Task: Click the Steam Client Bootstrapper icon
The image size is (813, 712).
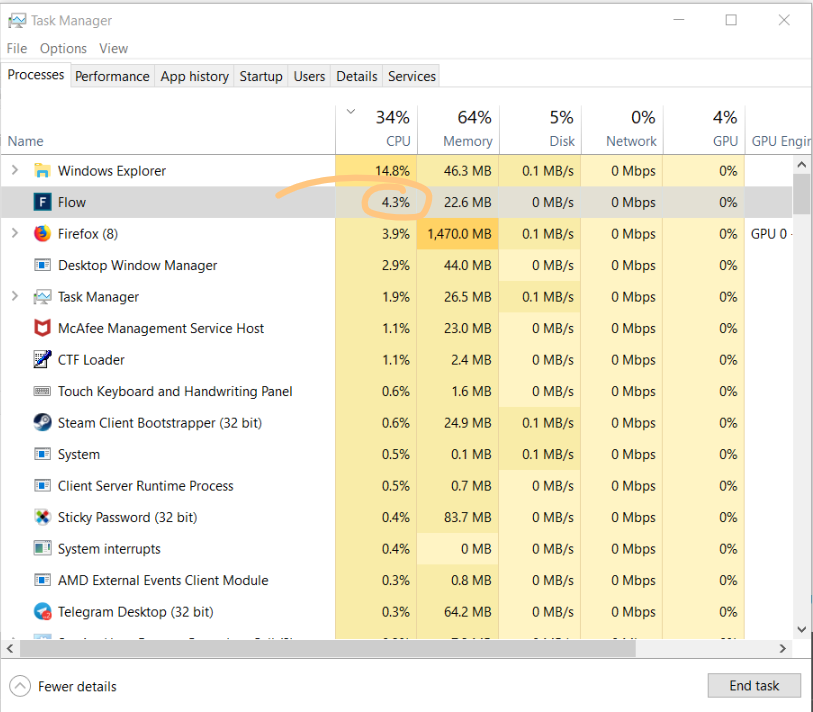Action: [42, 423]
